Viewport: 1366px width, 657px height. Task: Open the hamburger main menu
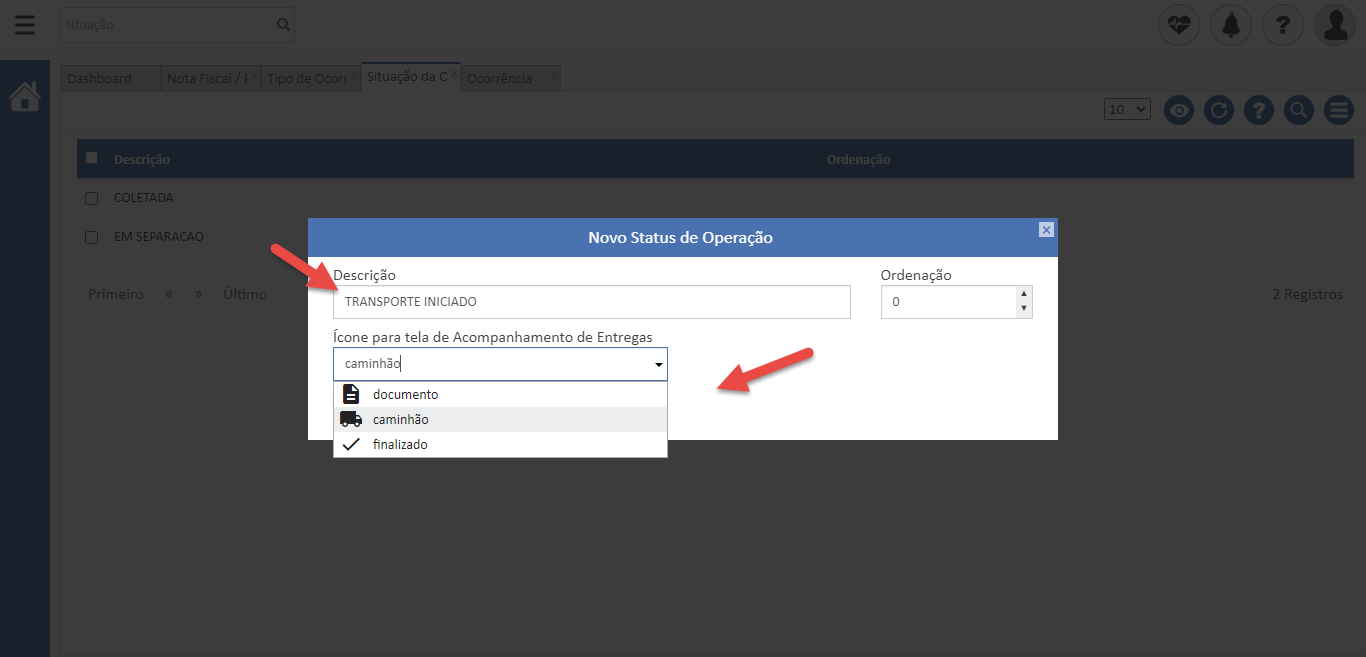click(x=25, y=25)
